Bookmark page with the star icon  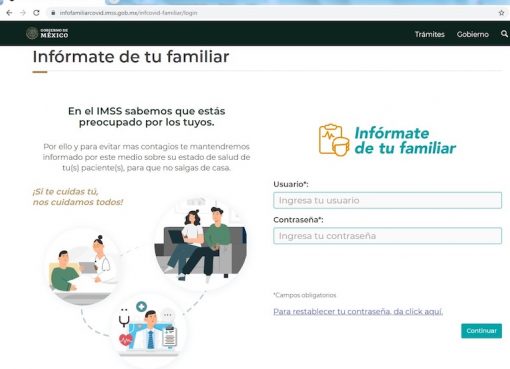click(501, 13)
